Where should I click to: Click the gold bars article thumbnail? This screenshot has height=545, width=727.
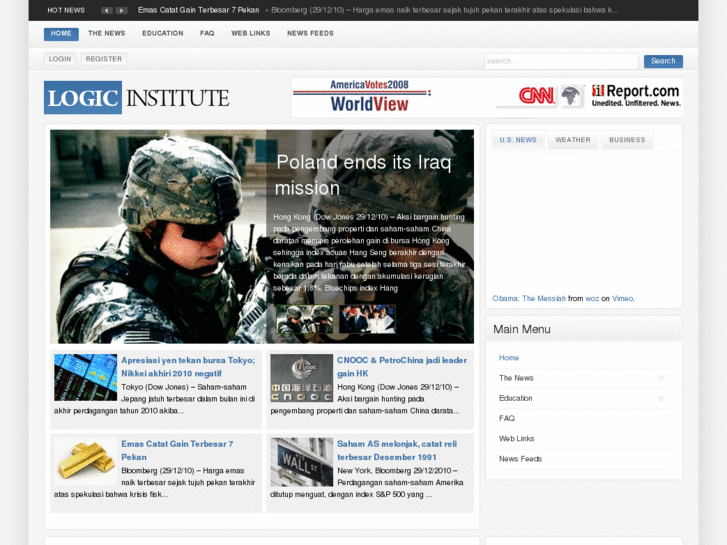pyautogui.click(x=86, y=461)
